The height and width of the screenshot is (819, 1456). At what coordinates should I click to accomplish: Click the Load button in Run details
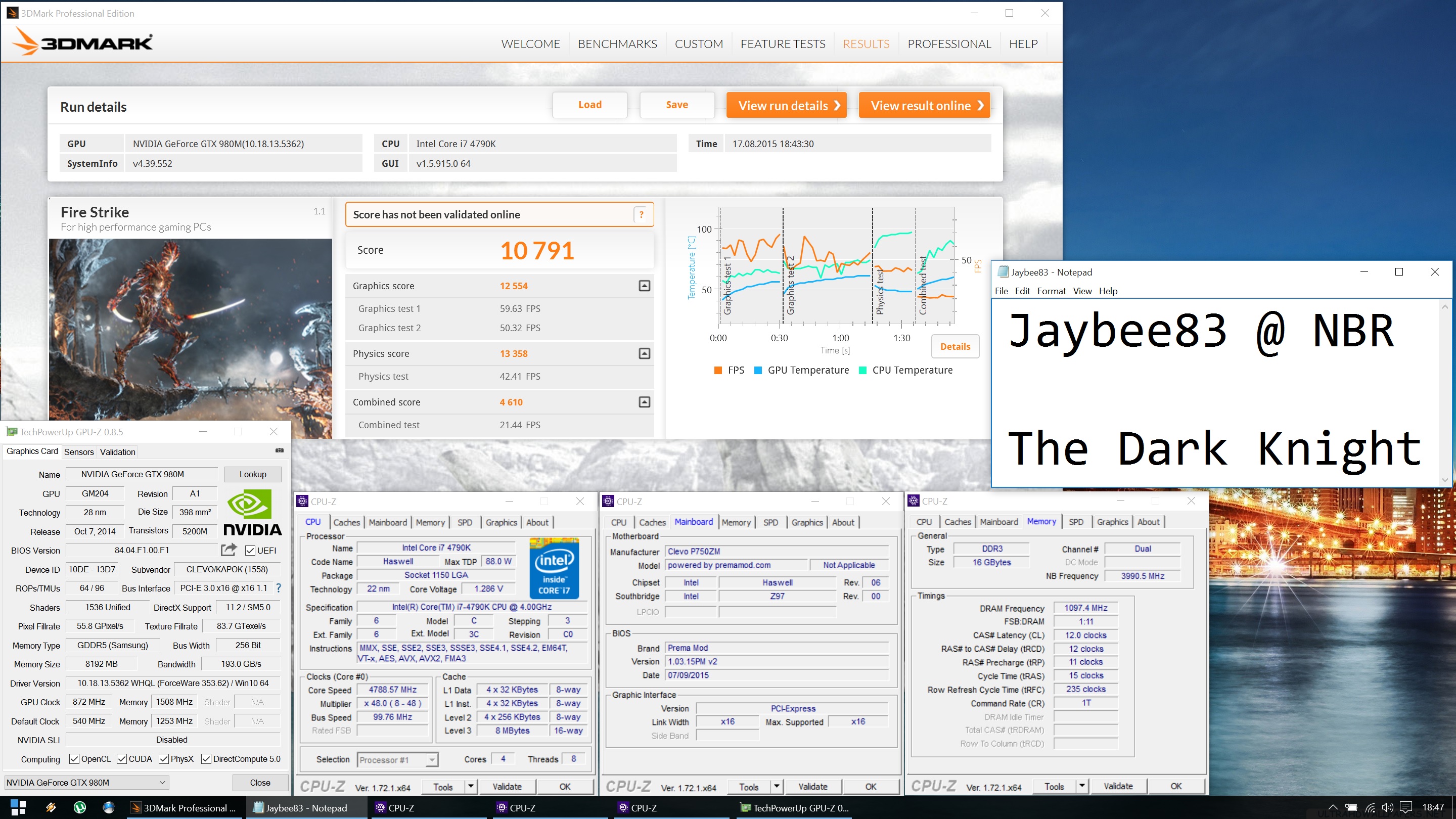(589, 105)
